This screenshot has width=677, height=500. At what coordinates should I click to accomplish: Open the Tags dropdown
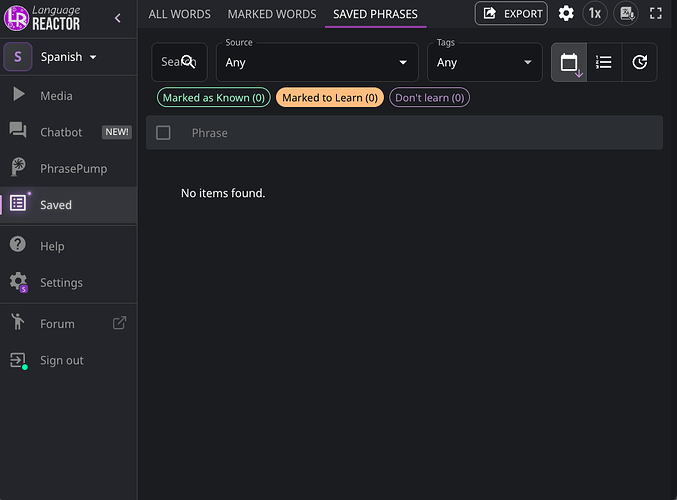(x=484, y=62)
